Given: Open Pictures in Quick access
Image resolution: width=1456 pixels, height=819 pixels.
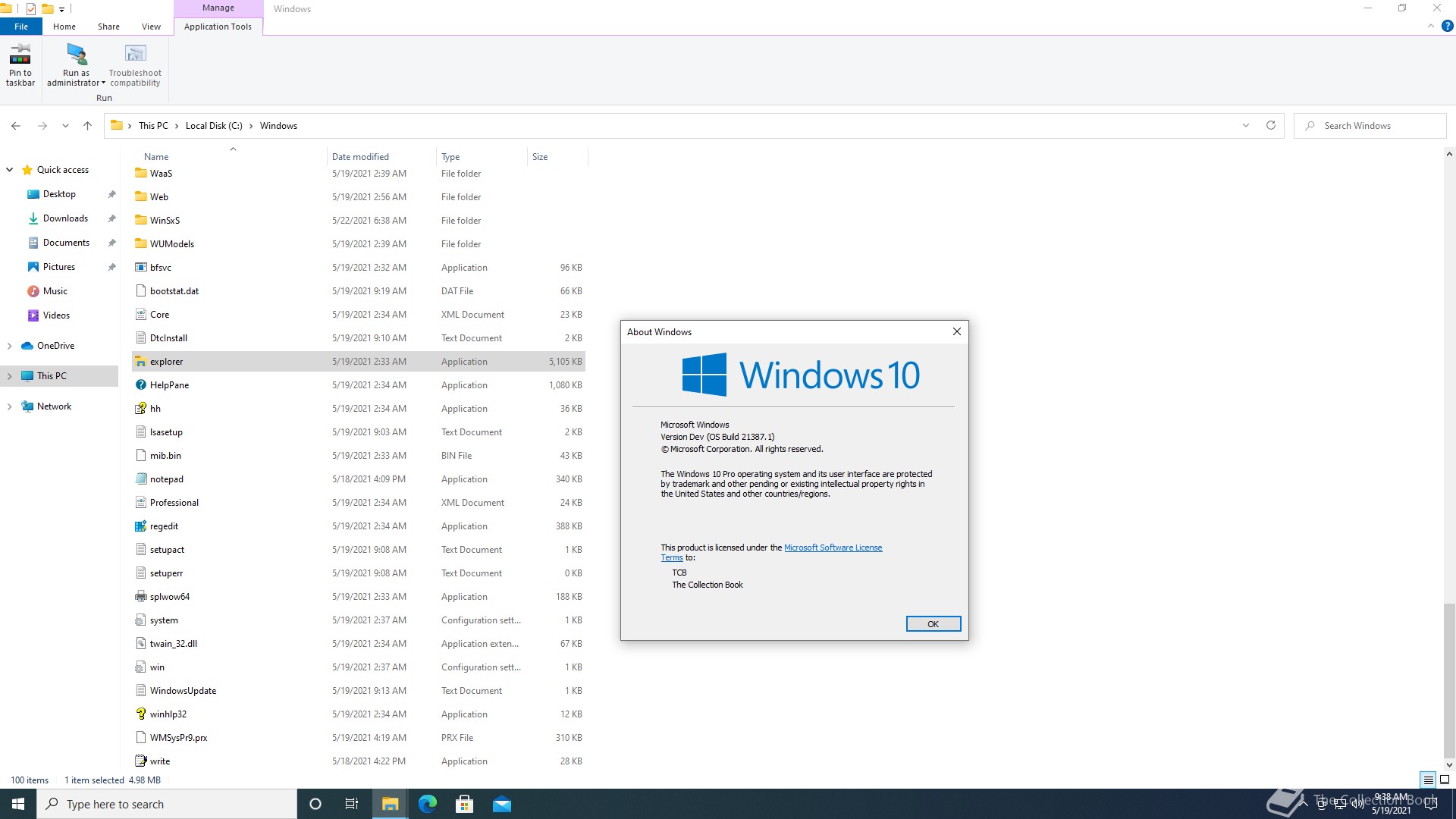Looking at the screenshot, I should coord(59,267).
